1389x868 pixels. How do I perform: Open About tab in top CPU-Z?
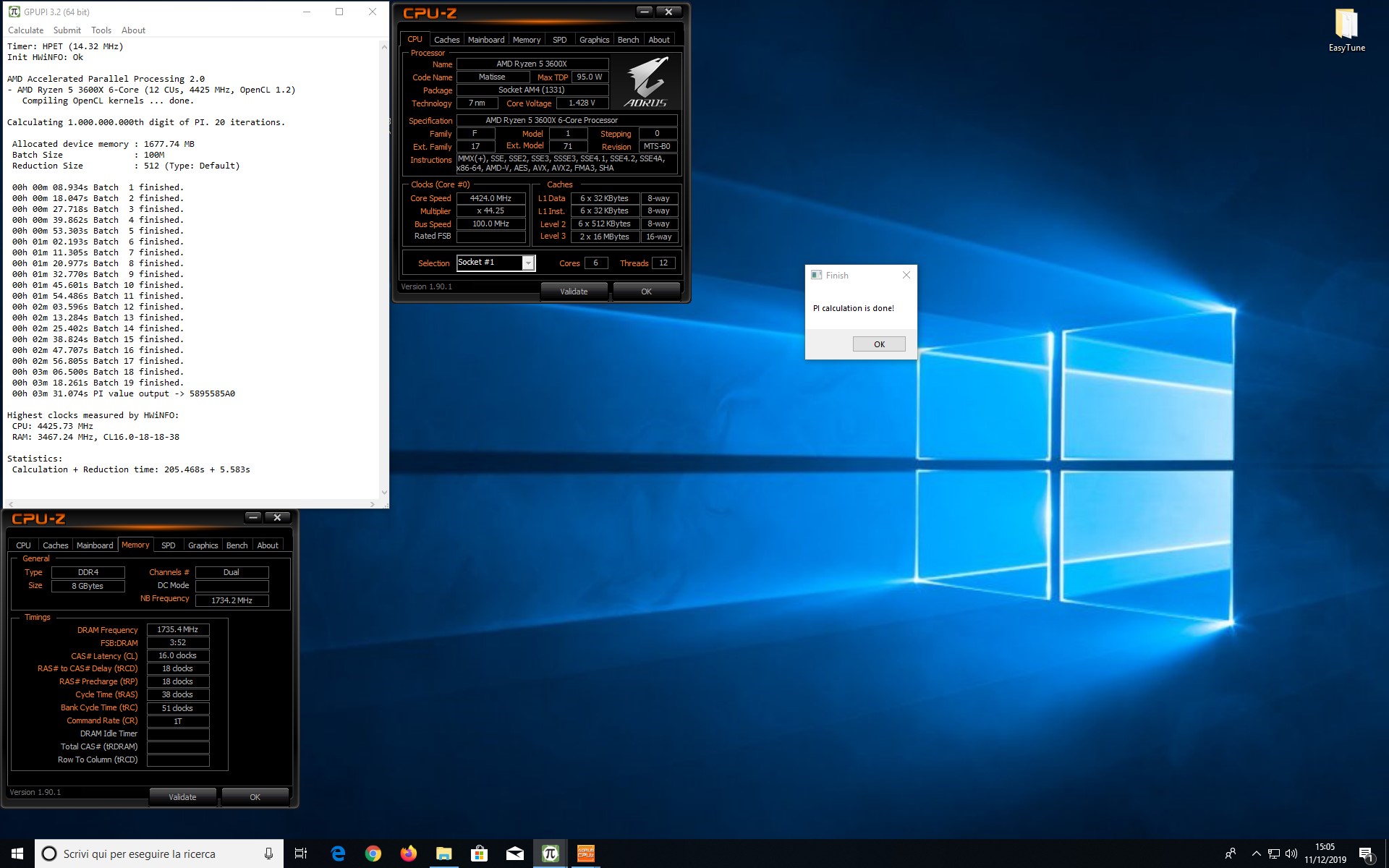659,40
